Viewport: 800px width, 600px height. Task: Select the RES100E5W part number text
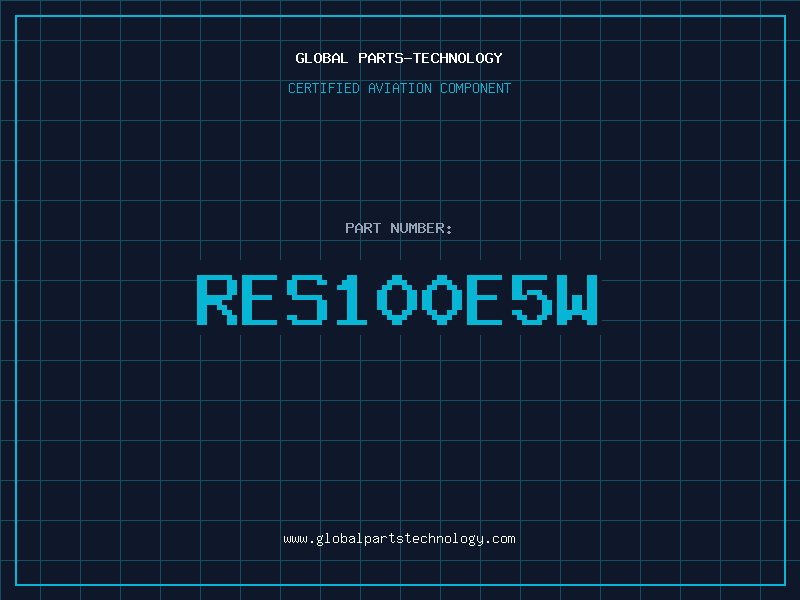(399, 299)
